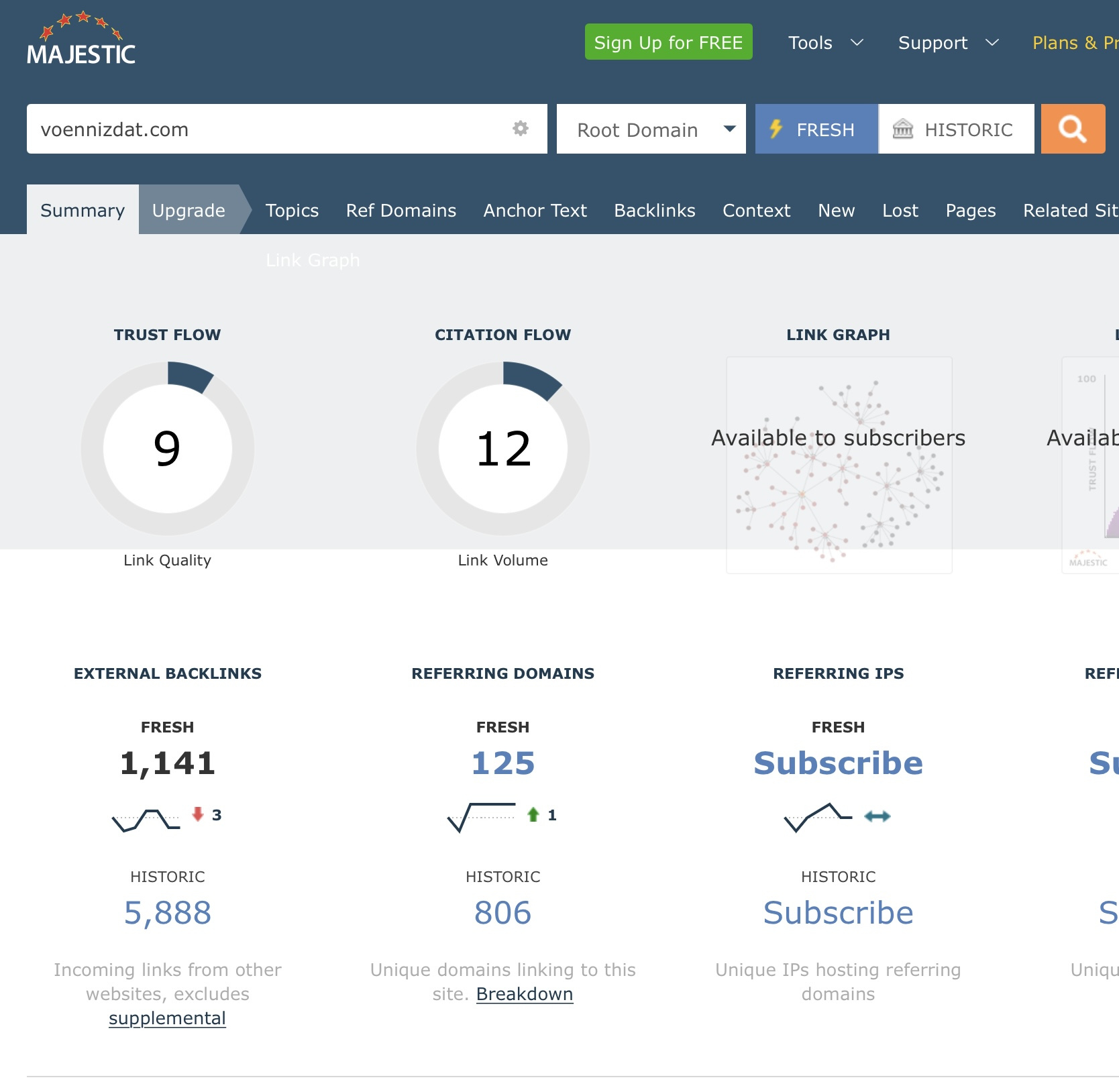Click the lightning bolt Fresh icon
The height and width of the screenshot is (1092, 1119).
776,129
